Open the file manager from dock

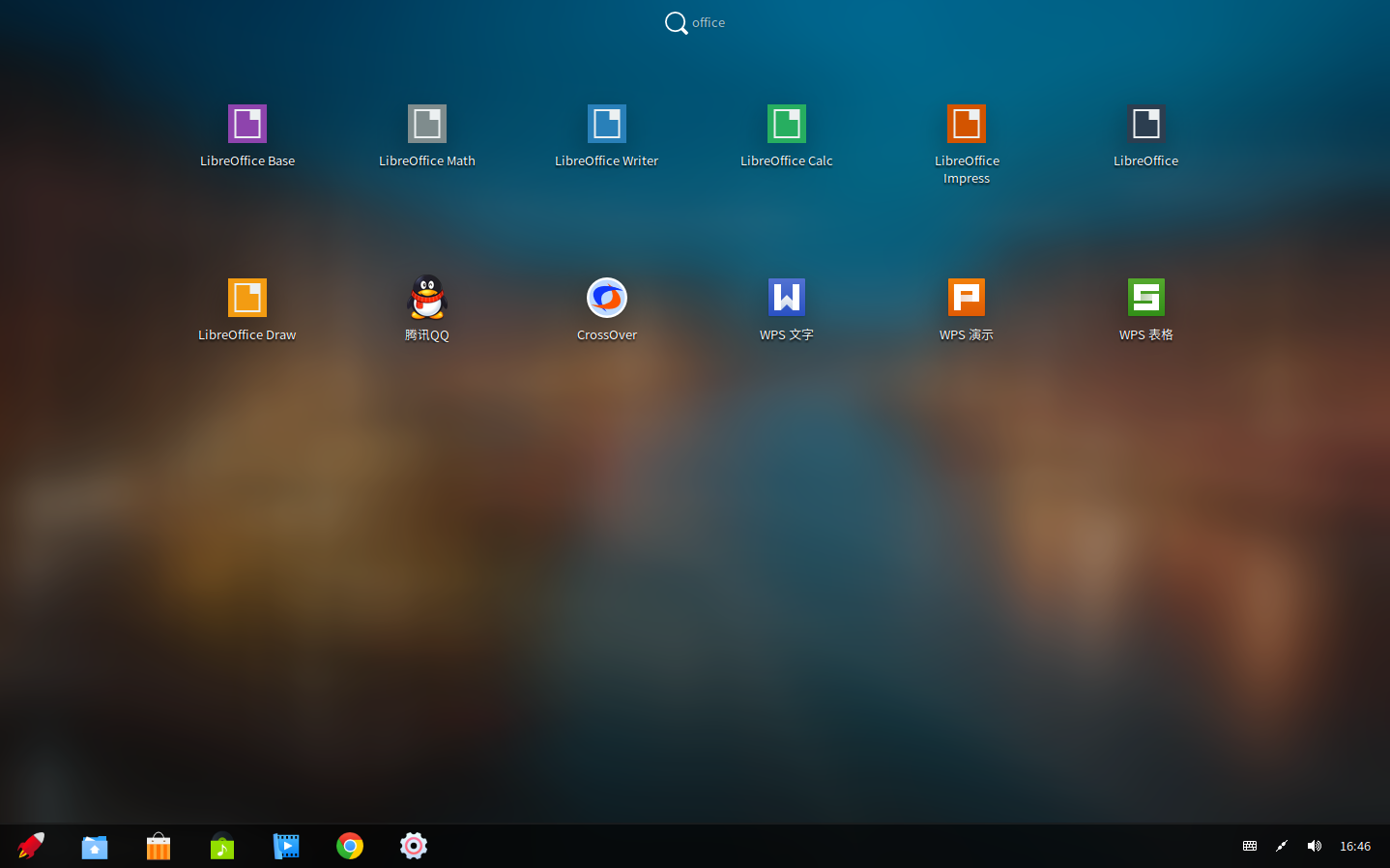pyautogui.click(x=95, y=847)
